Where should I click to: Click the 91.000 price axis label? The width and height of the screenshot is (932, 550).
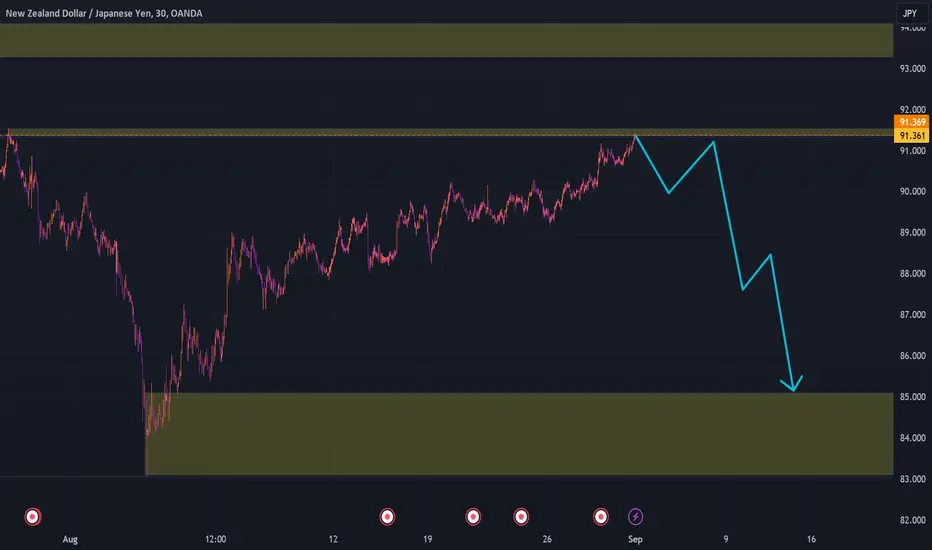point(912,150)
